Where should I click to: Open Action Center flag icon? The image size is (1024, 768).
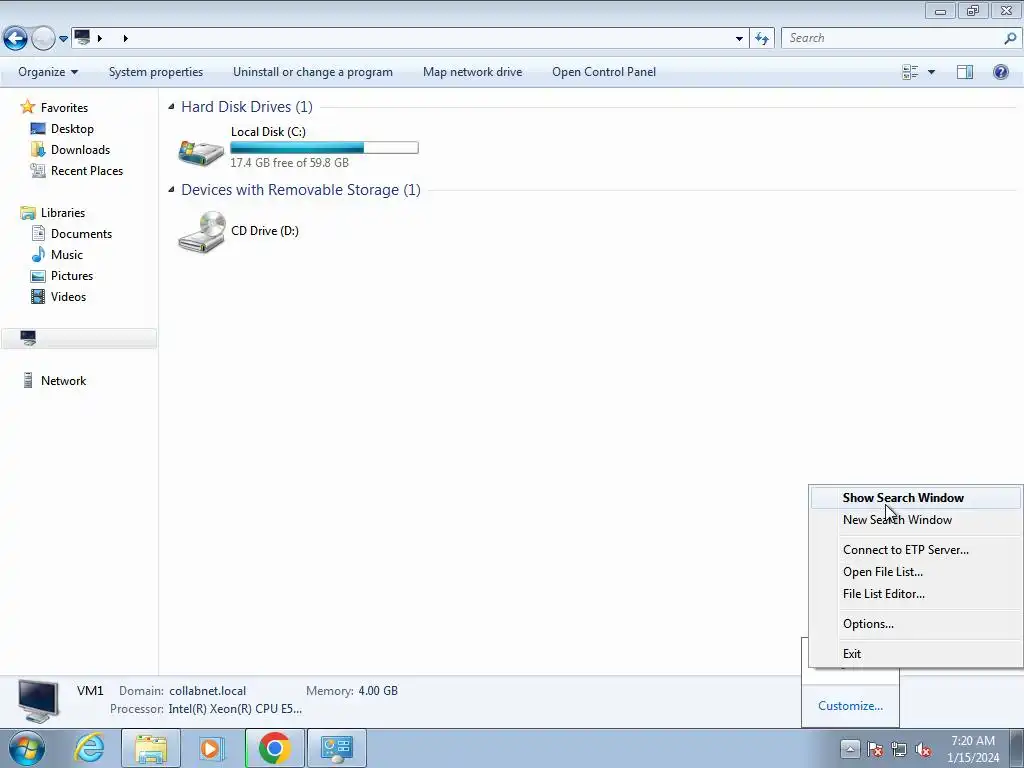tap(874, 750)
